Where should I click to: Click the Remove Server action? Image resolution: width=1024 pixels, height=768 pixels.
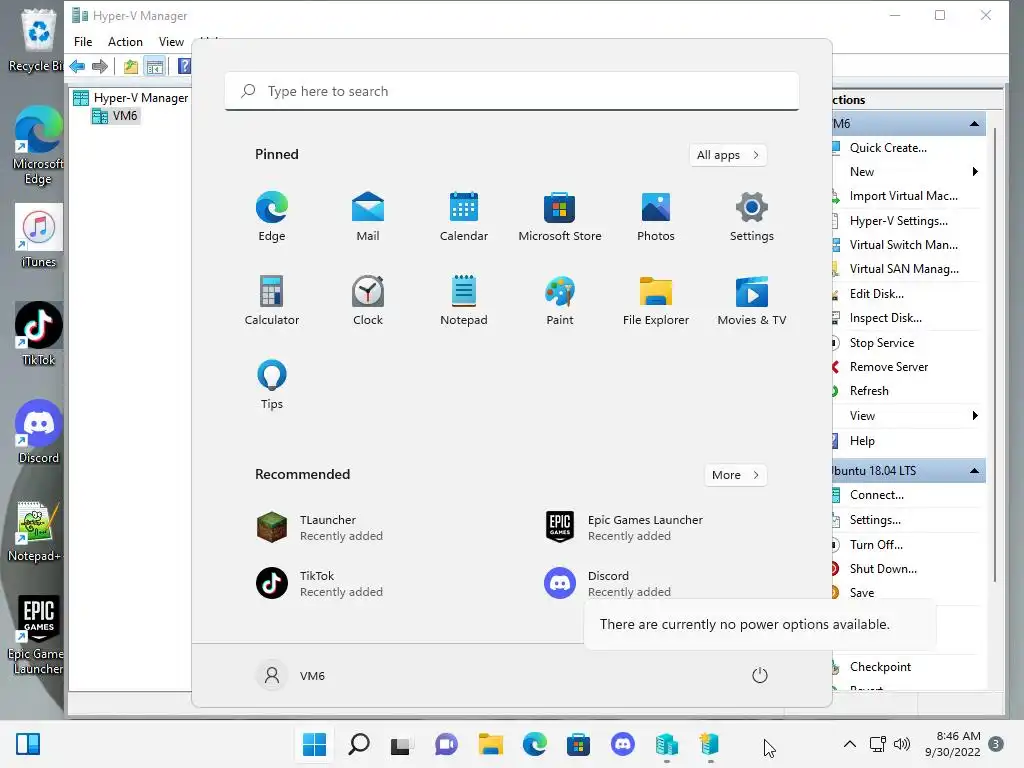(x=889, y=367)
